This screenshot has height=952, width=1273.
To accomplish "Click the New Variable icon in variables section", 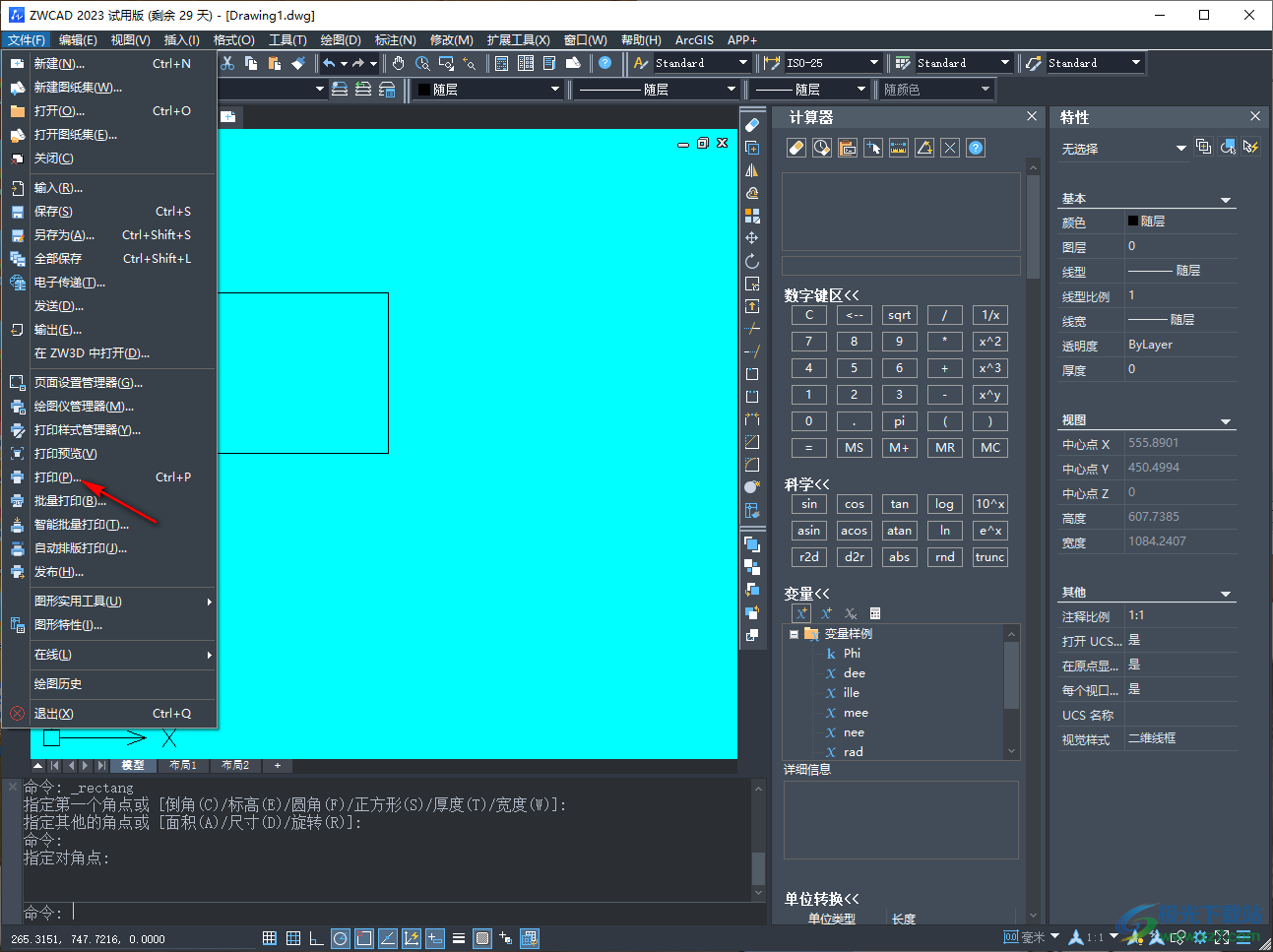I will [x=801, y=613].
